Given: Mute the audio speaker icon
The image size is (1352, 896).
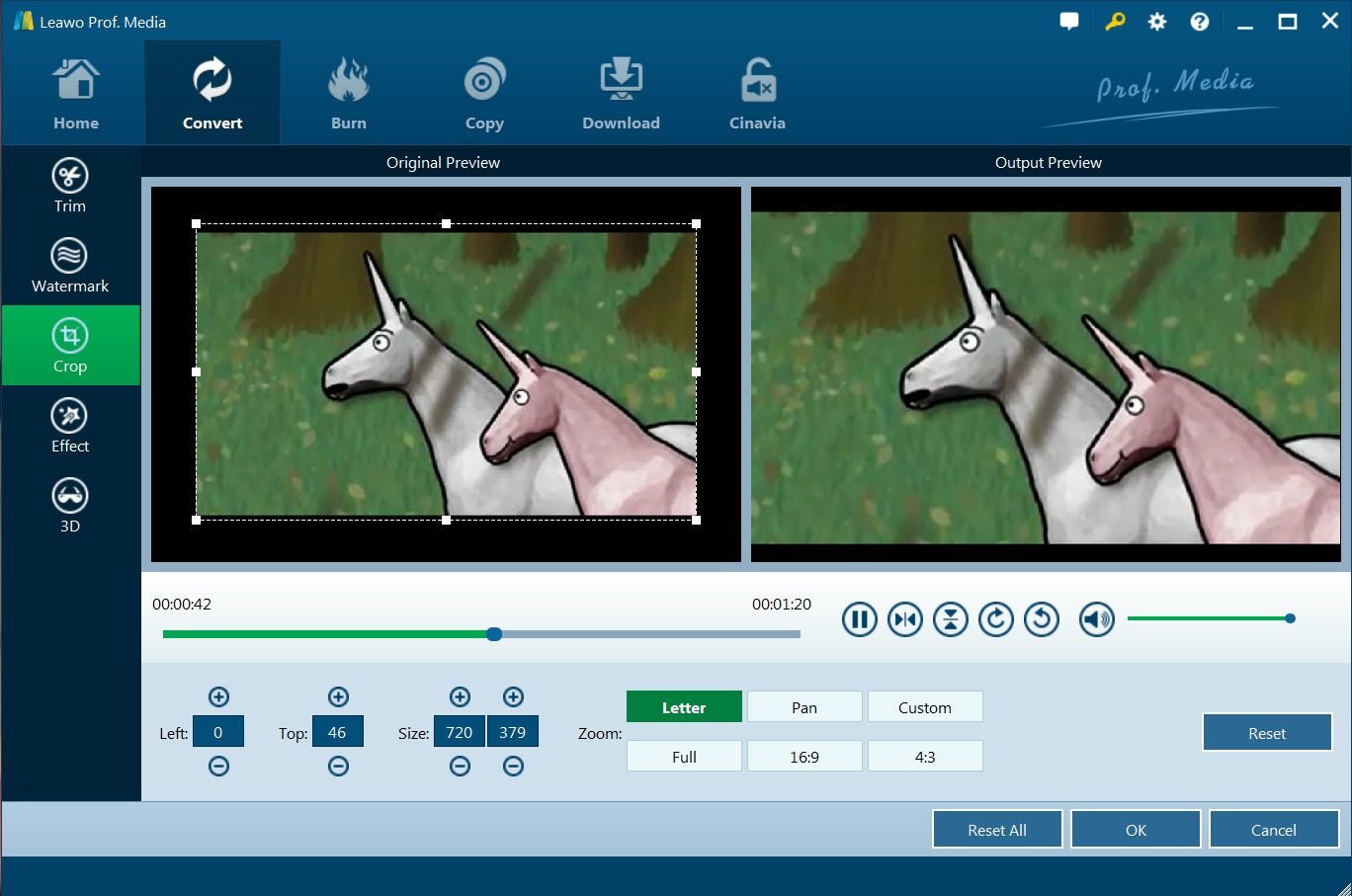Looking at the screenshot, I should 1096,619.
